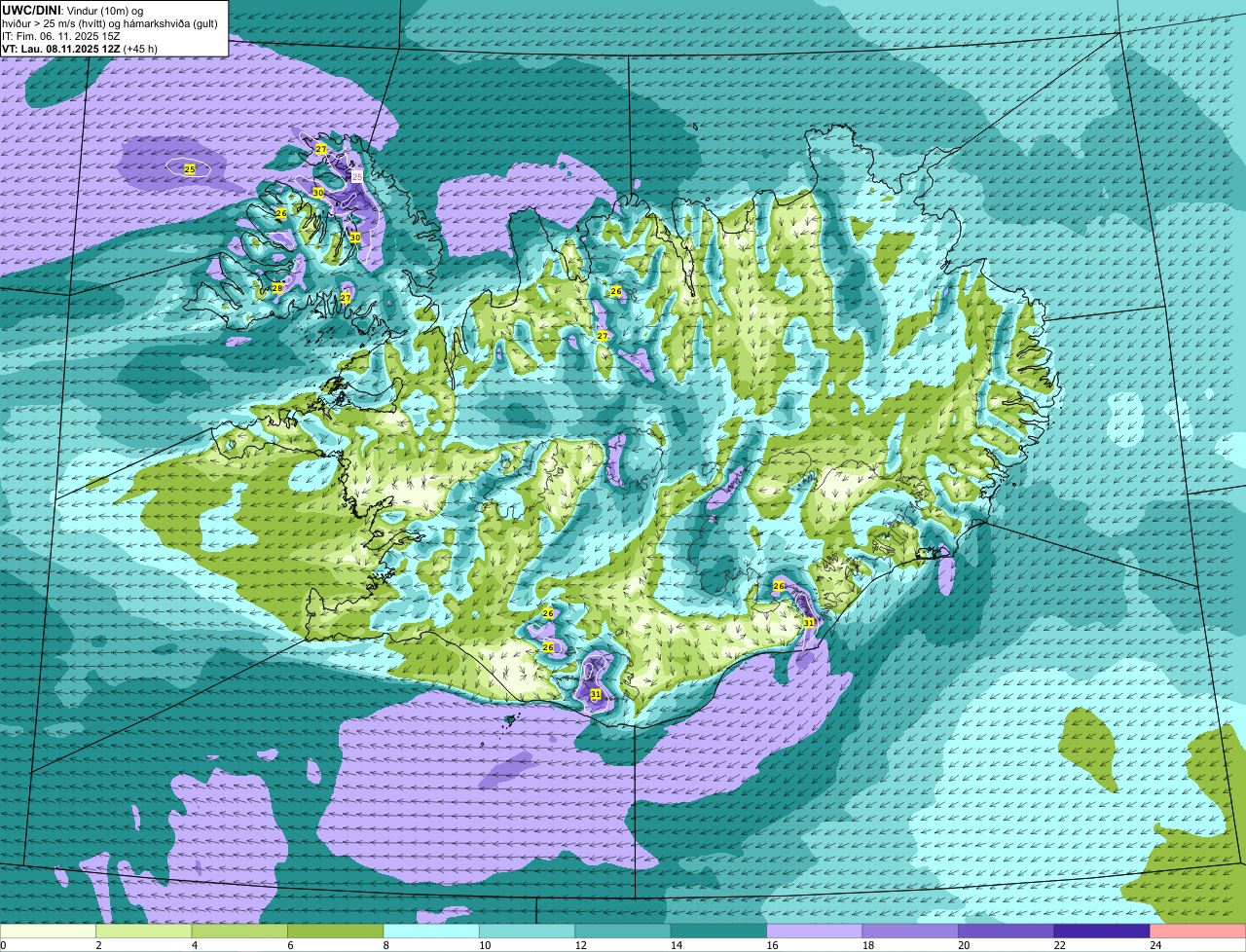Click the white-boxed "25" label in Westfjords
This screenshot has width=1246, height=952.
pos(356,176)
